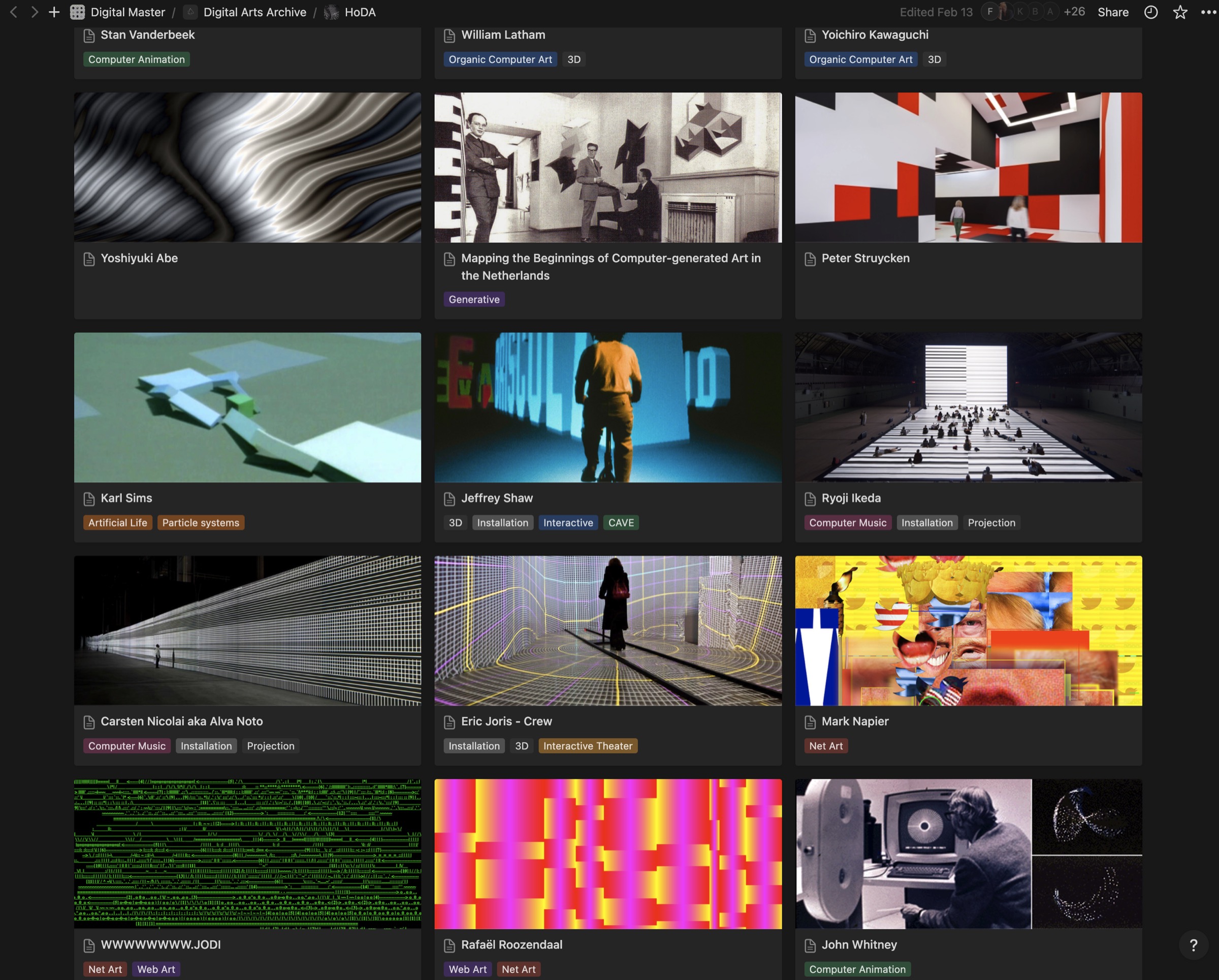Click the Artificial Life tag
Viewport: 1219px width, 980px height.
click(118, 523)
